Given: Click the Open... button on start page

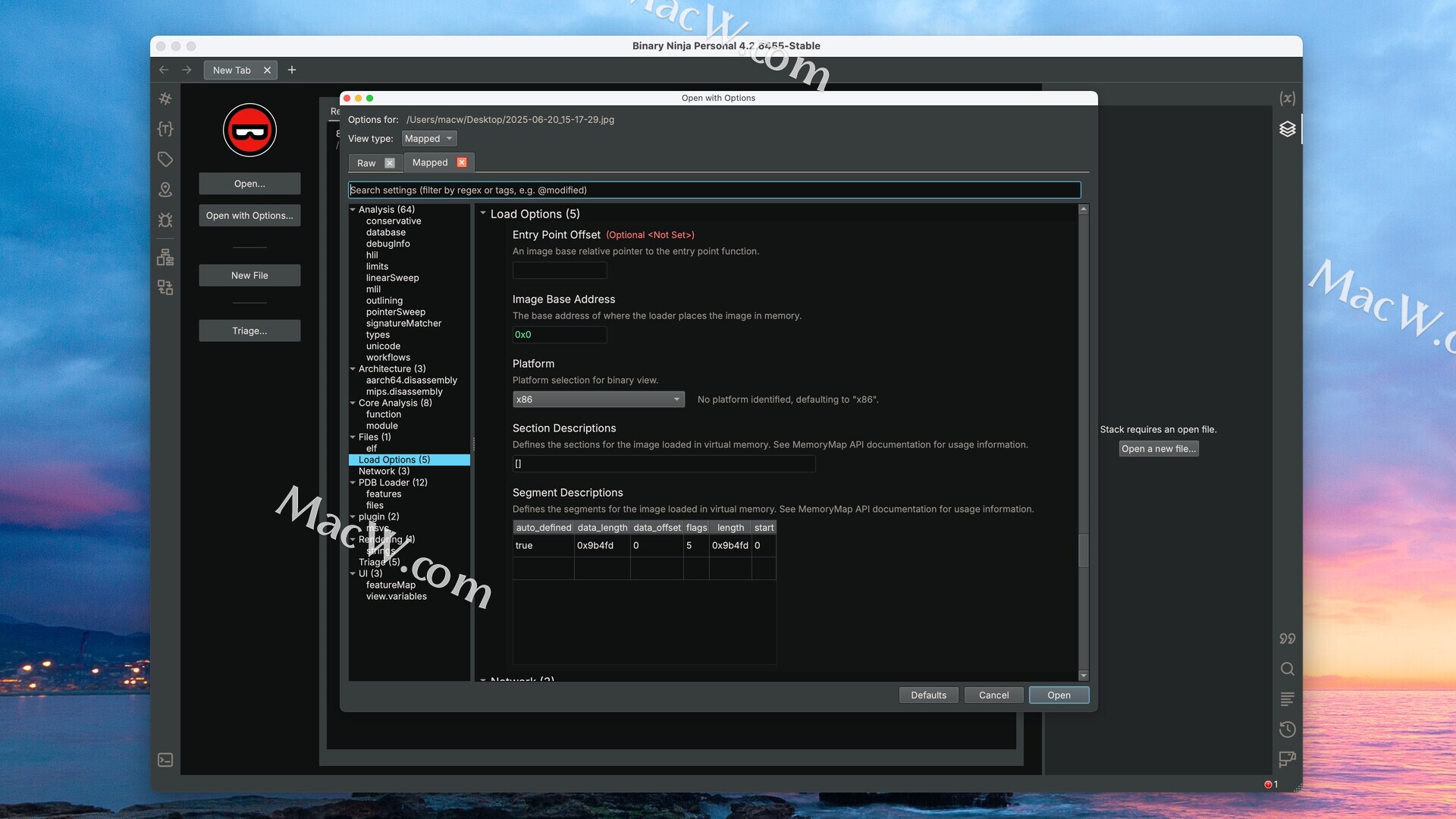Looking at the screenshot, I should 249,184.
